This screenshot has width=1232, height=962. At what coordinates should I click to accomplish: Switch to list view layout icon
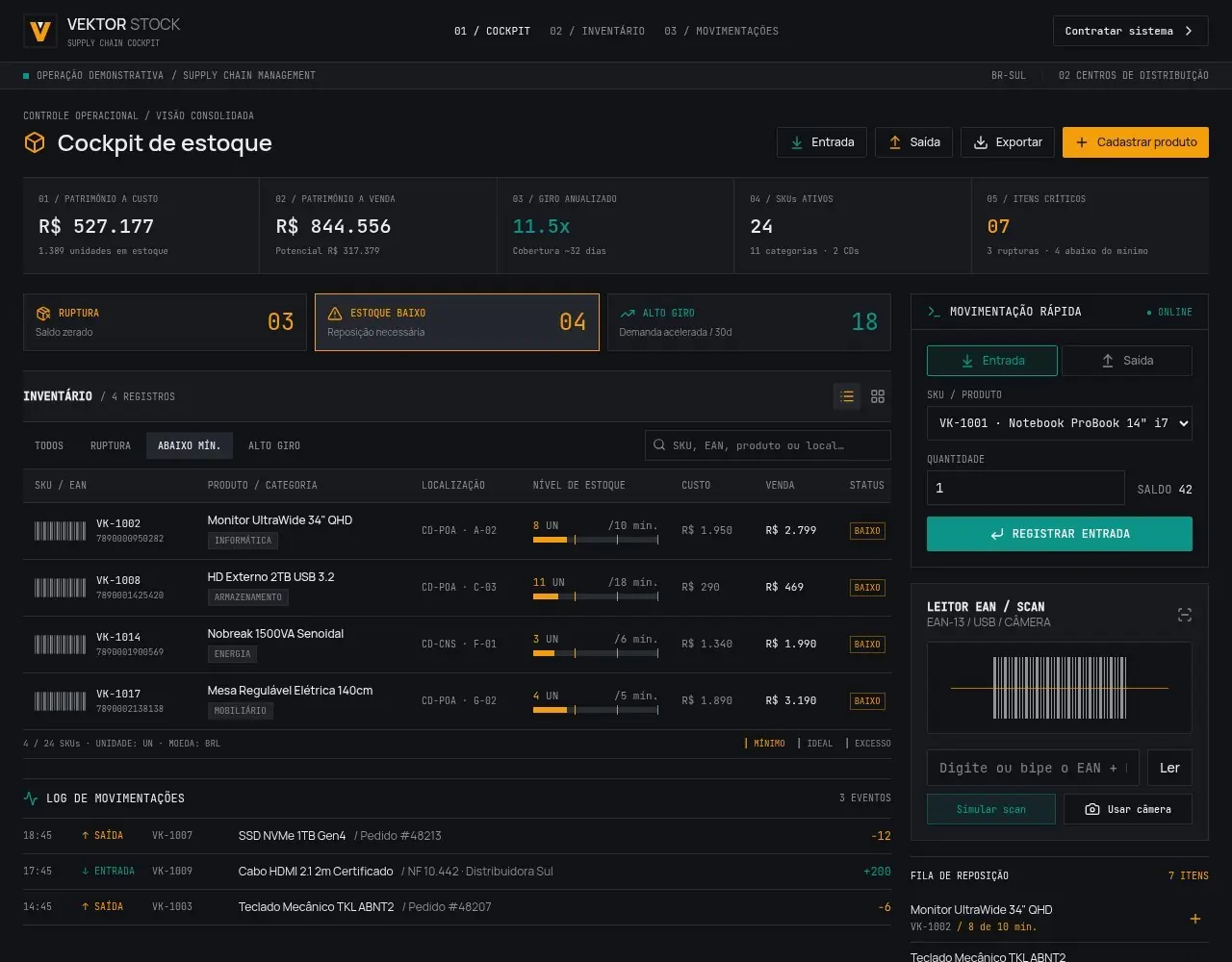pyautogui.click(x=847, y=396)
